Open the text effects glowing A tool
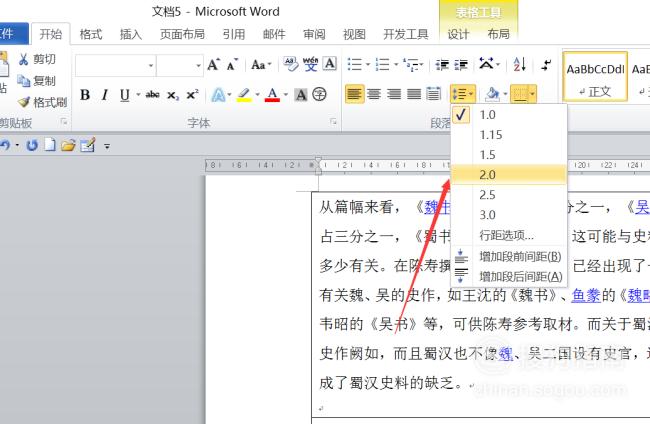The width and height of the screenshot is (650, 424). (x=218, y=95)
